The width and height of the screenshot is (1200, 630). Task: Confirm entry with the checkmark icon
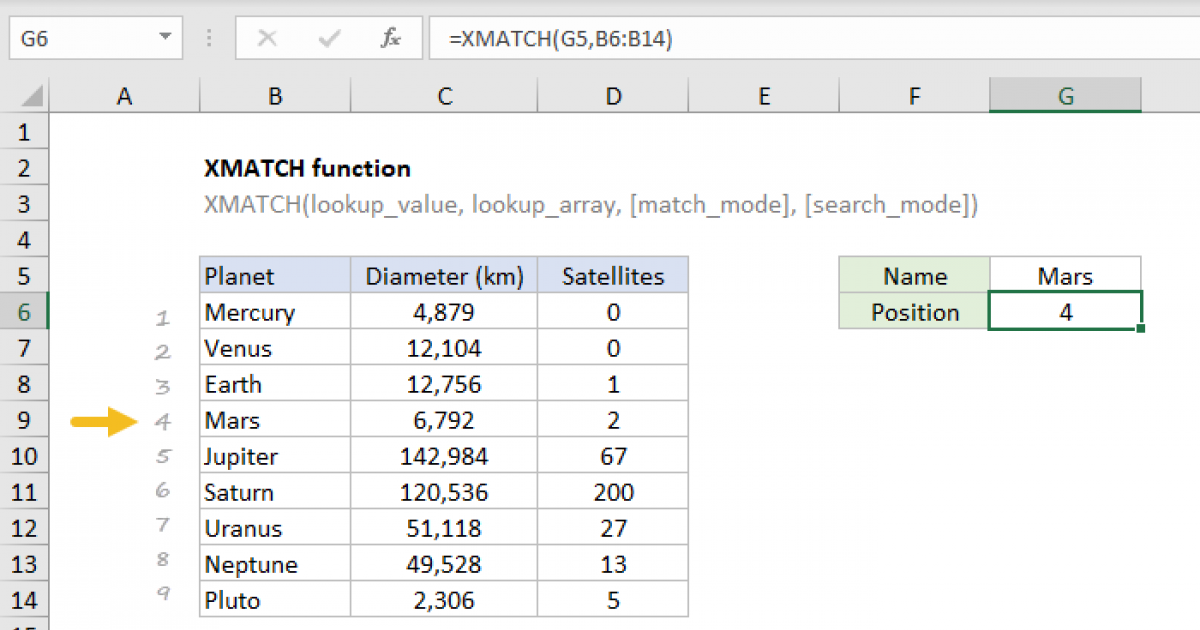point(327,38)
